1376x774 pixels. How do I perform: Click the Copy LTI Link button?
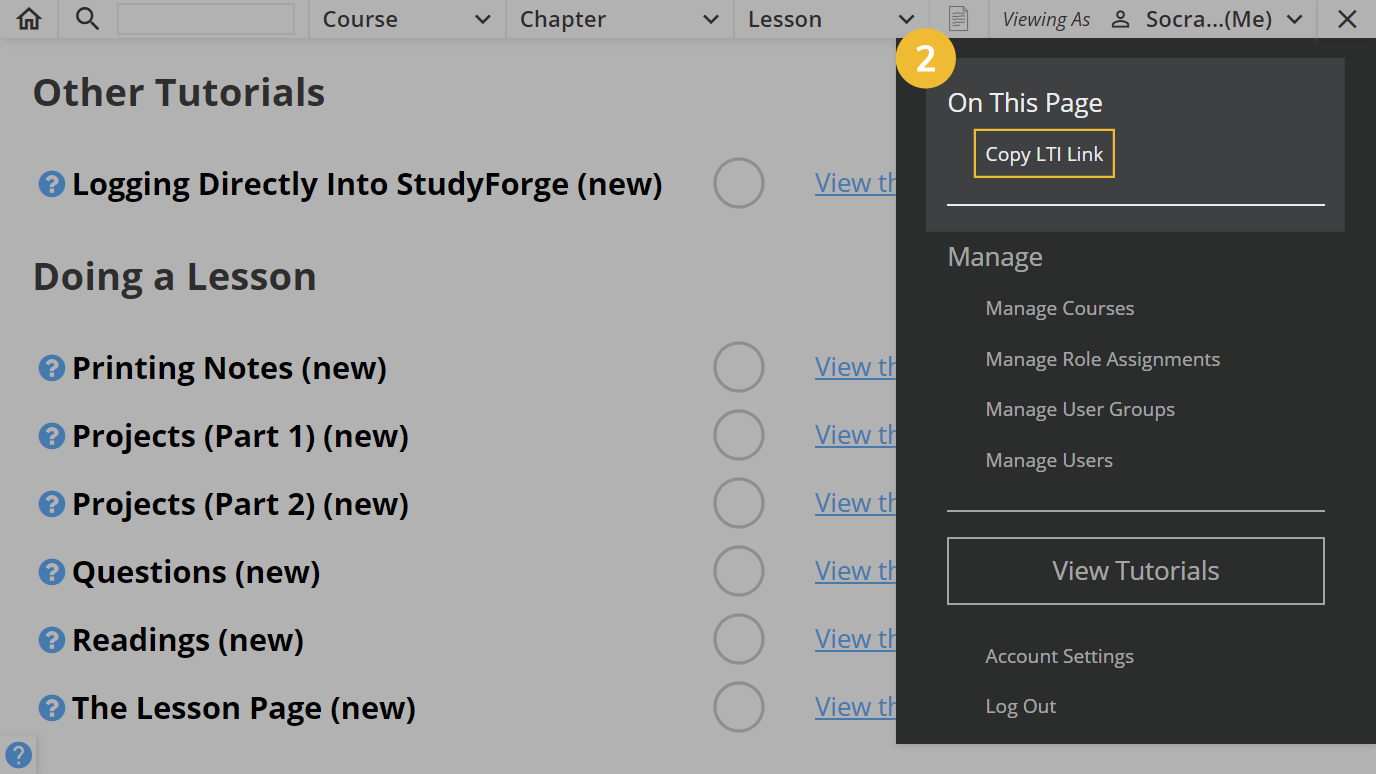[x=1044, y=153]
